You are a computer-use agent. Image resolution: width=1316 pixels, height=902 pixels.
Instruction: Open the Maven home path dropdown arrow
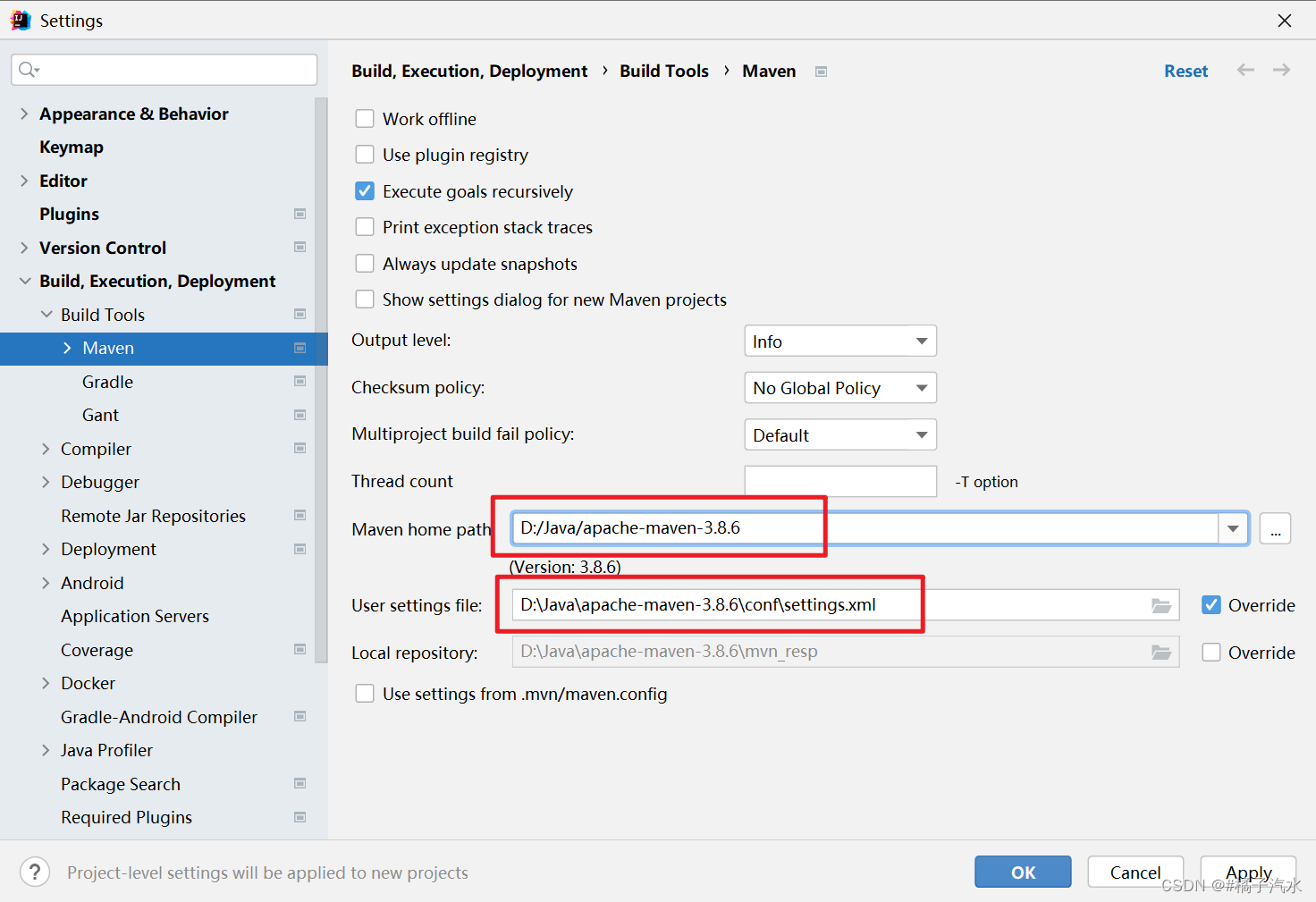click(1233, 528)
